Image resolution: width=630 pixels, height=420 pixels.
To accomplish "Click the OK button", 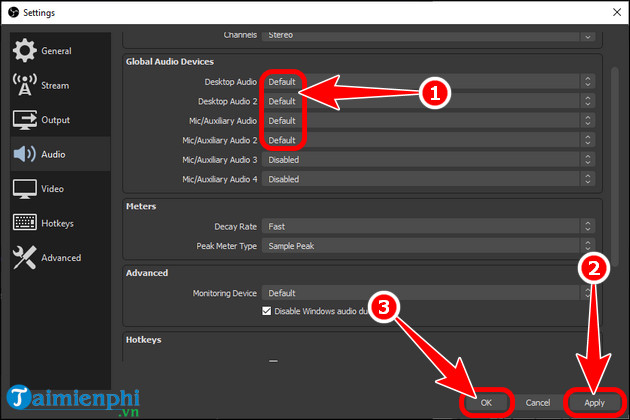I will (x=486, y=403).
